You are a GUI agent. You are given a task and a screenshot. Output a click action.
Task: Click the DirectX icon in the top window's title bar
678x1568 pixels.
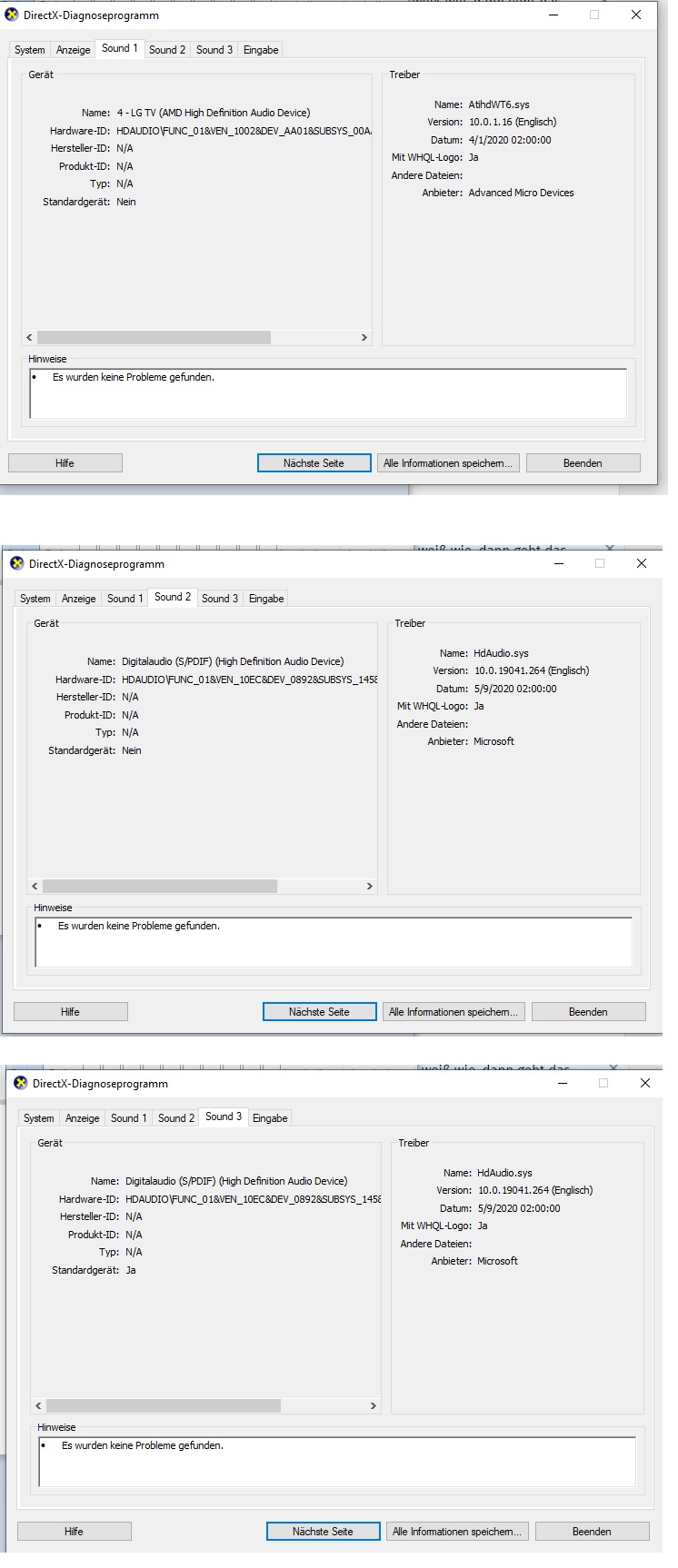tap(12, 15)
